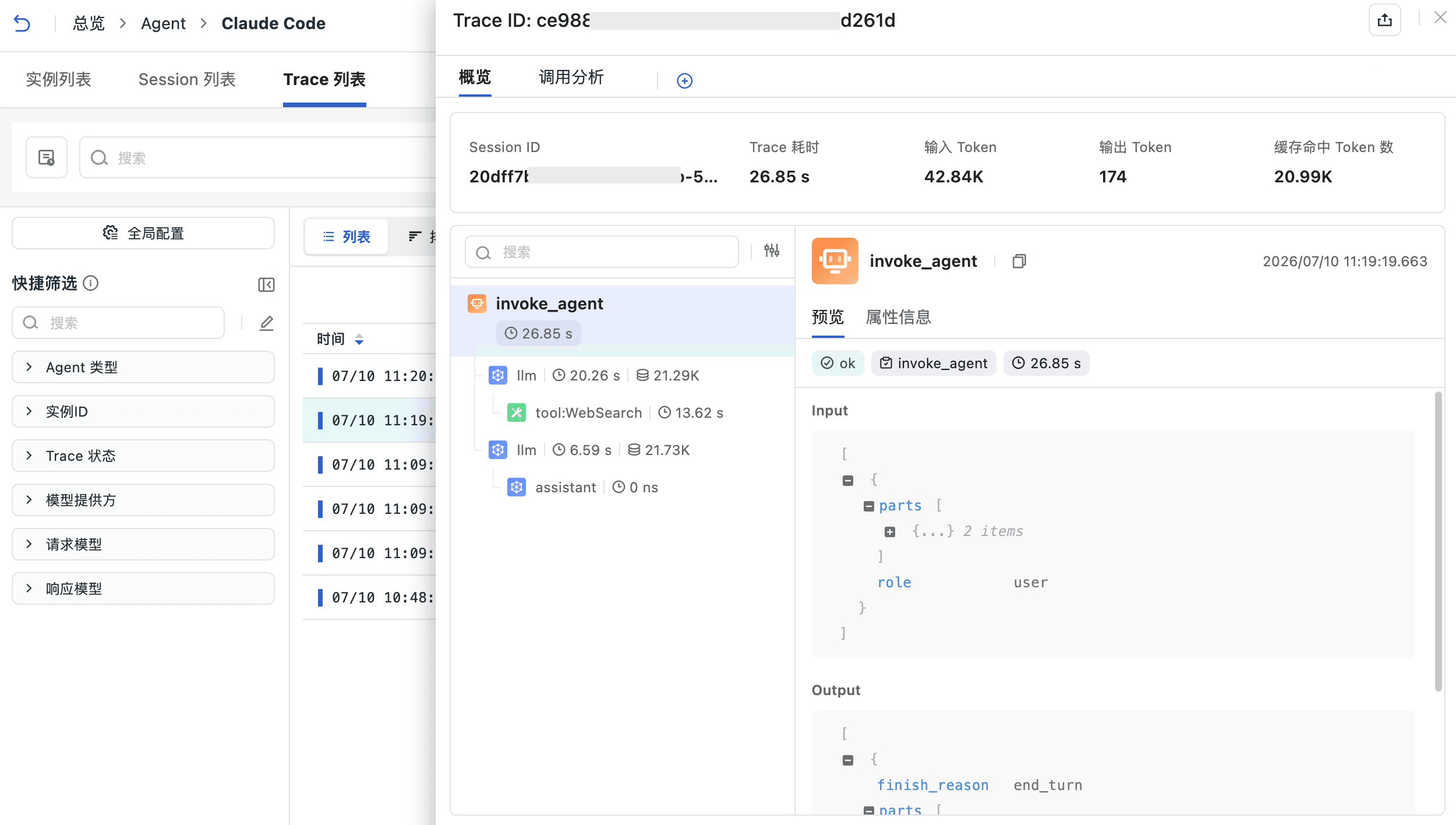This screenshot has height=825, width=1456.
Task: Click the 26.85 s duration tag in preview
Action: (1046, 363)
